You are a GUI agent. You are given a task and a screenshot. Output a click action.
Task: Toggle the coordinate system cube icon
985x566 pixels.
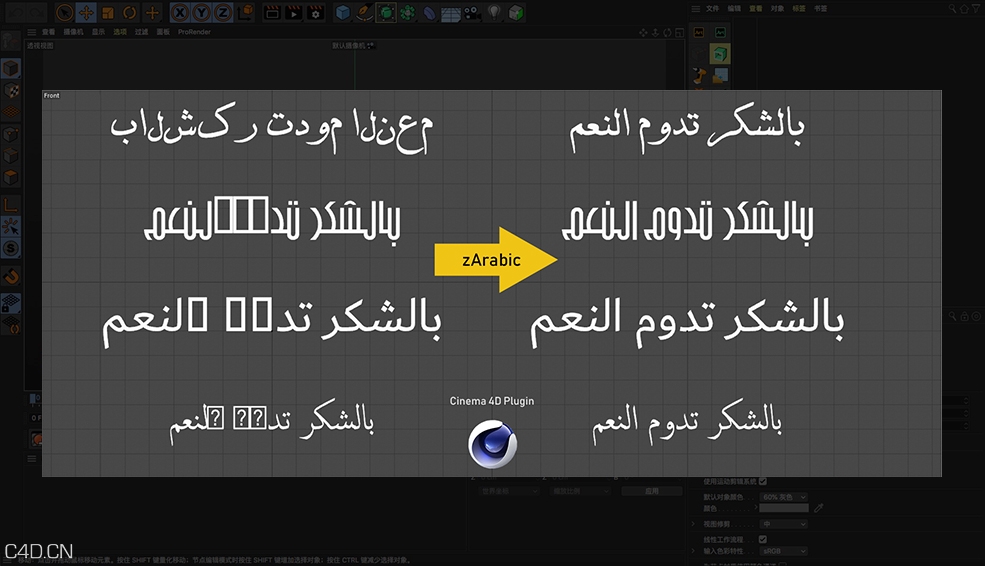pos(246,12)
